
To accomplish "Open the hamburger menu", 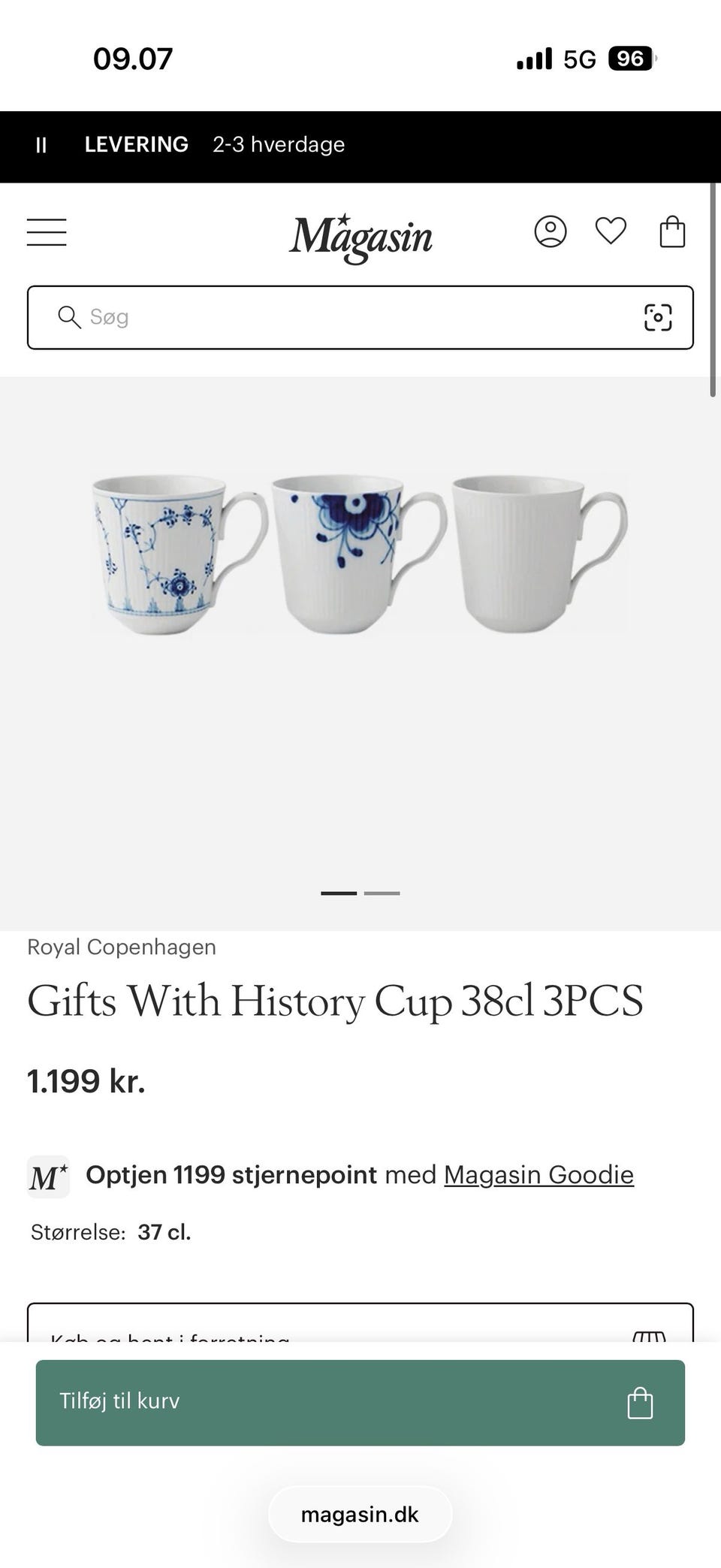I will (47, 232).
